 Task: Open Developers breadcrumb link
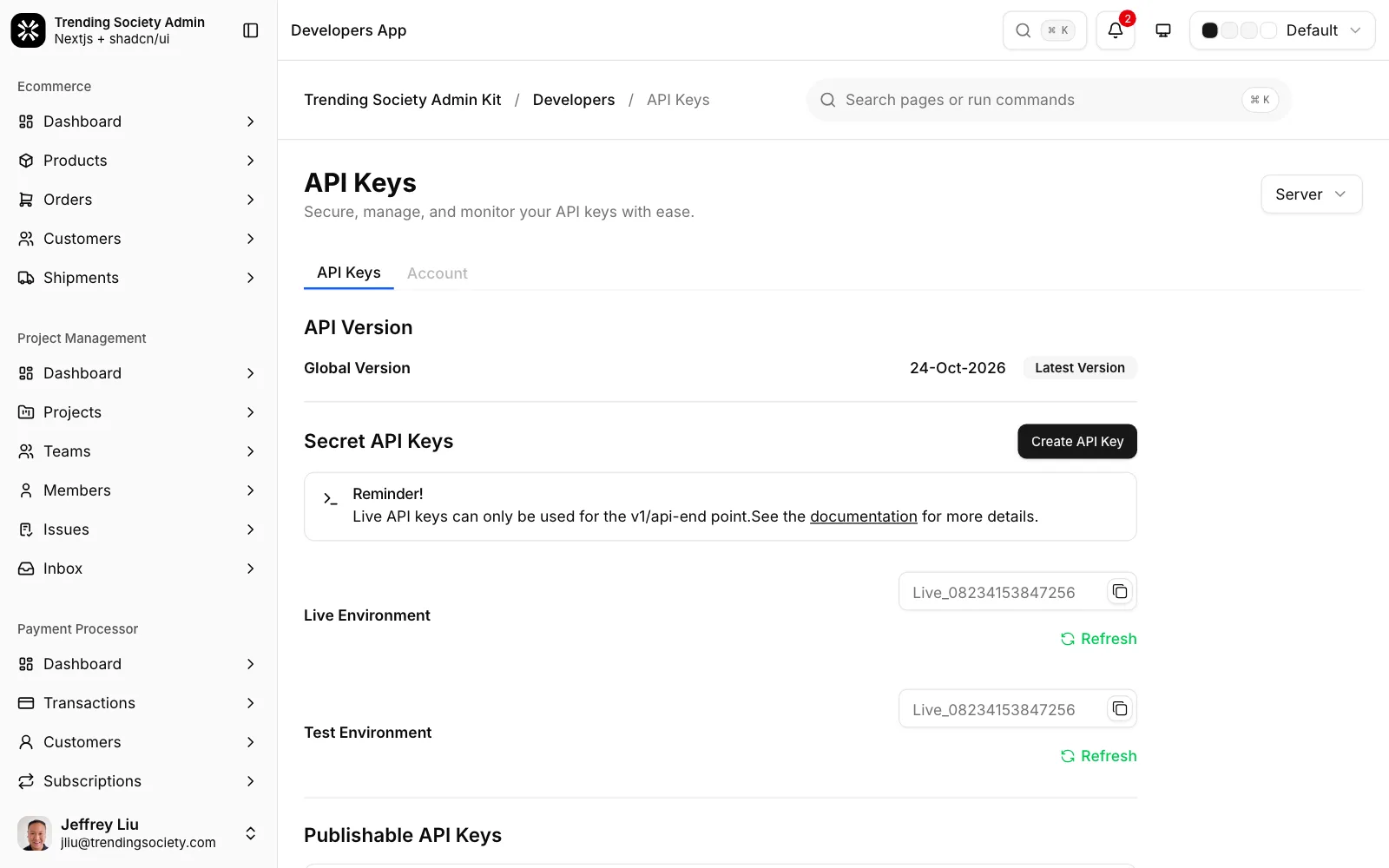[574, 100]
